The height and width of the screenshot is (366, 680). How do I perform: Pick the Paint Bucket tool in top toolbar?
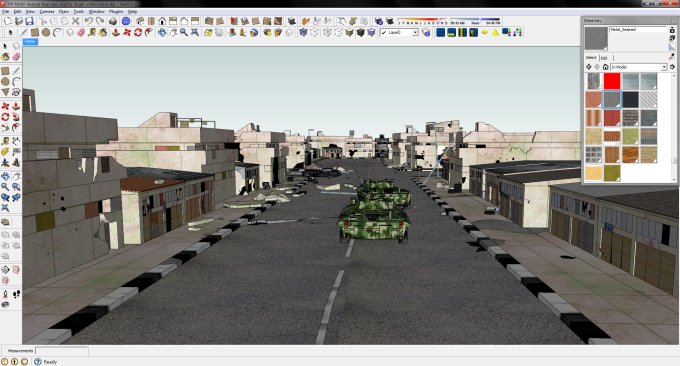[103, 33]
